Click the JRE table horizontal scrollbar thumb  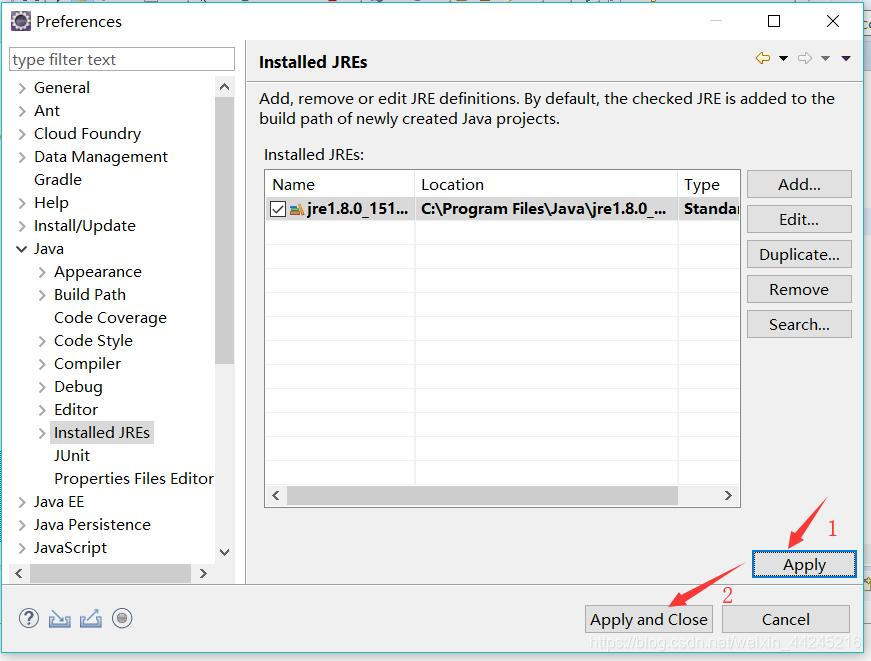click(482, 495)
